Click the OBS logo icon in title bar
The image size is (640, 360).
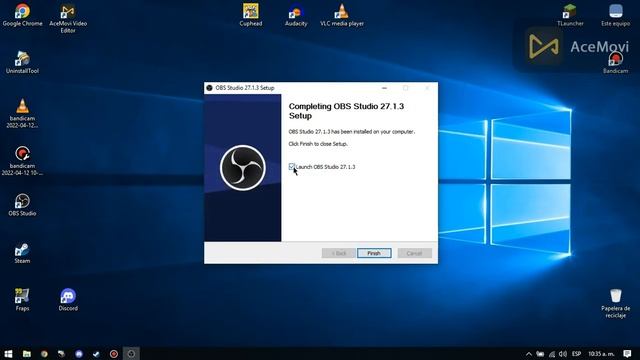point(209,88)
